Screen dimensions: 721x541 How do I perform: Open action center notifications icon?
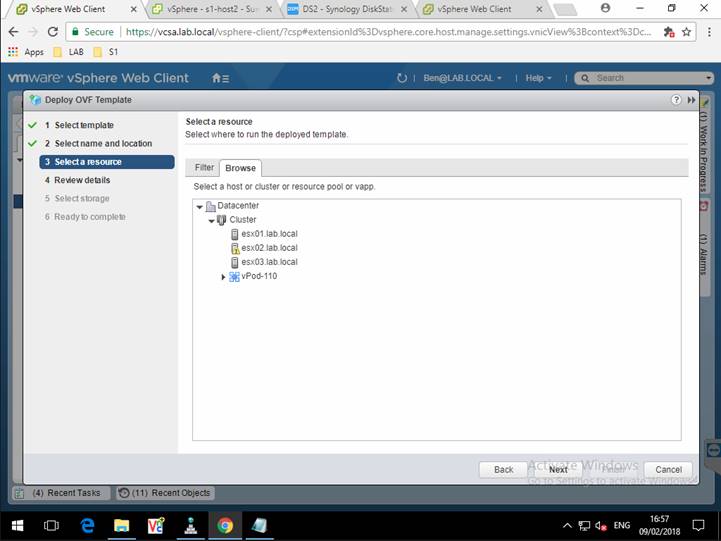[x=698, y=525]
